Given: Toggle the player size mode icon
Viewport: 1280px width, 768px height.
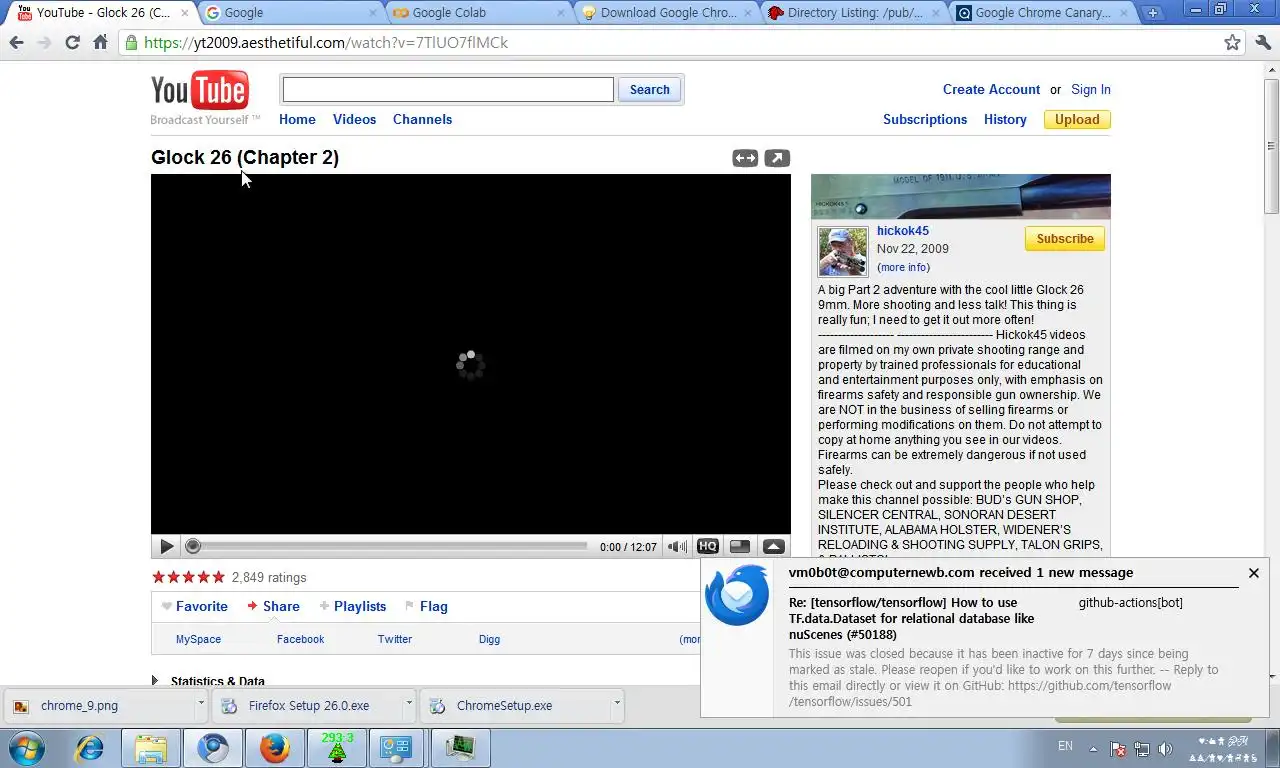Looking at the screenshot, I should click(x=740, y=546).
